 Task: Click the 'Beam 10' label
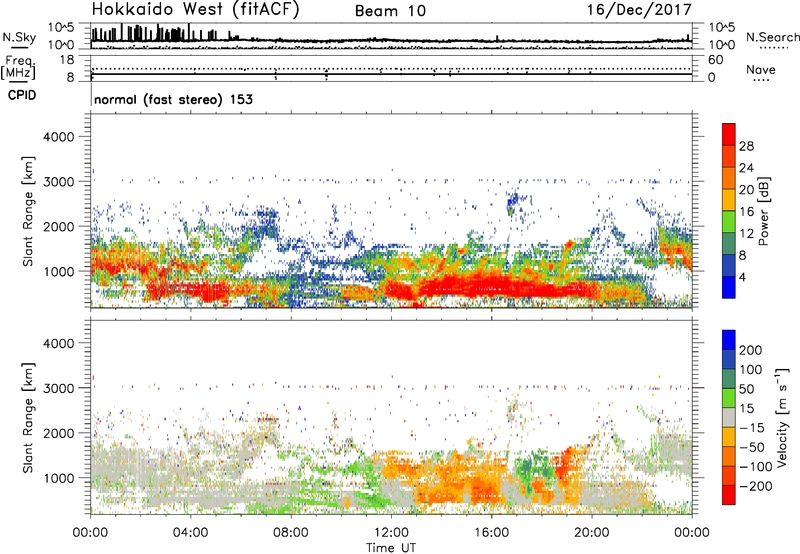390,11
